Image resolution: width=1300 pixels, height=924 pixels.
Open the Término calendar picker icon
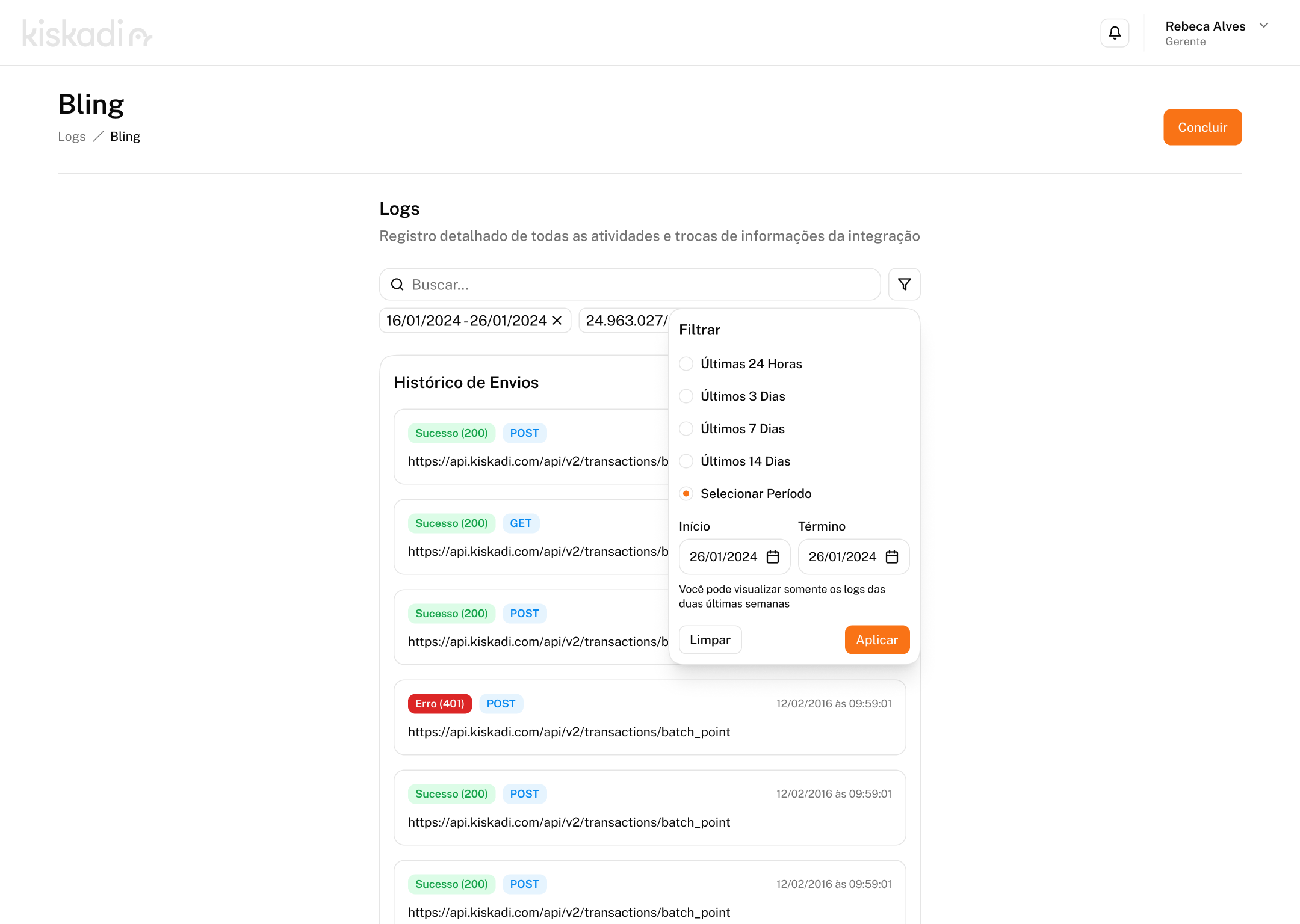click(892, 557)
